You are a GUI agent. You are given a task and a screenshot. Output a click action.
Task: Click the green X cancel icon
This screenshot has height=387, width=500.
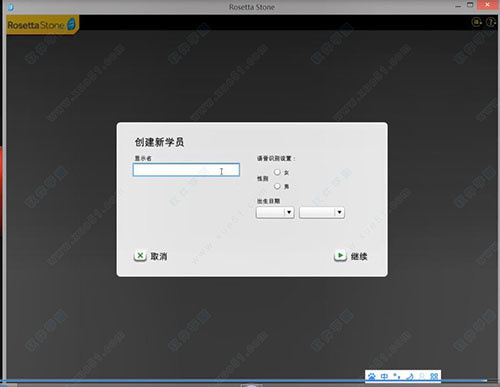(x=140, y=256)
